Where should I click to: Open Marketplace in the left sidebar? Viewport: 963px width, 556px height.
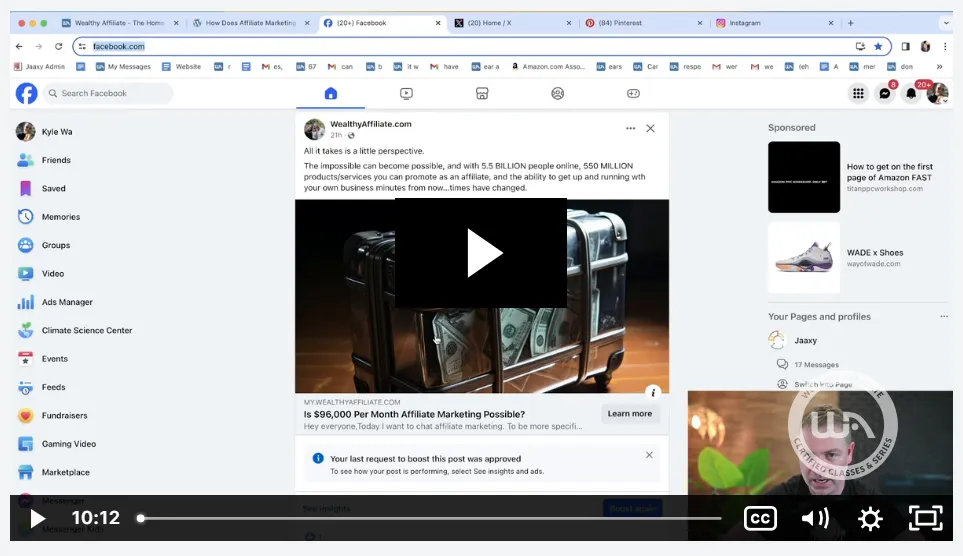(x=66, y=472)
